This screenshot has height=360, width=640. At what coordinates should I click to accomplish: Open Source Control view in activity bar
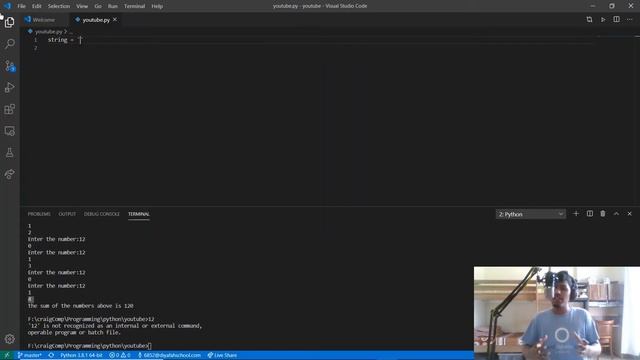pyautogui.click(x=10, y=66)
